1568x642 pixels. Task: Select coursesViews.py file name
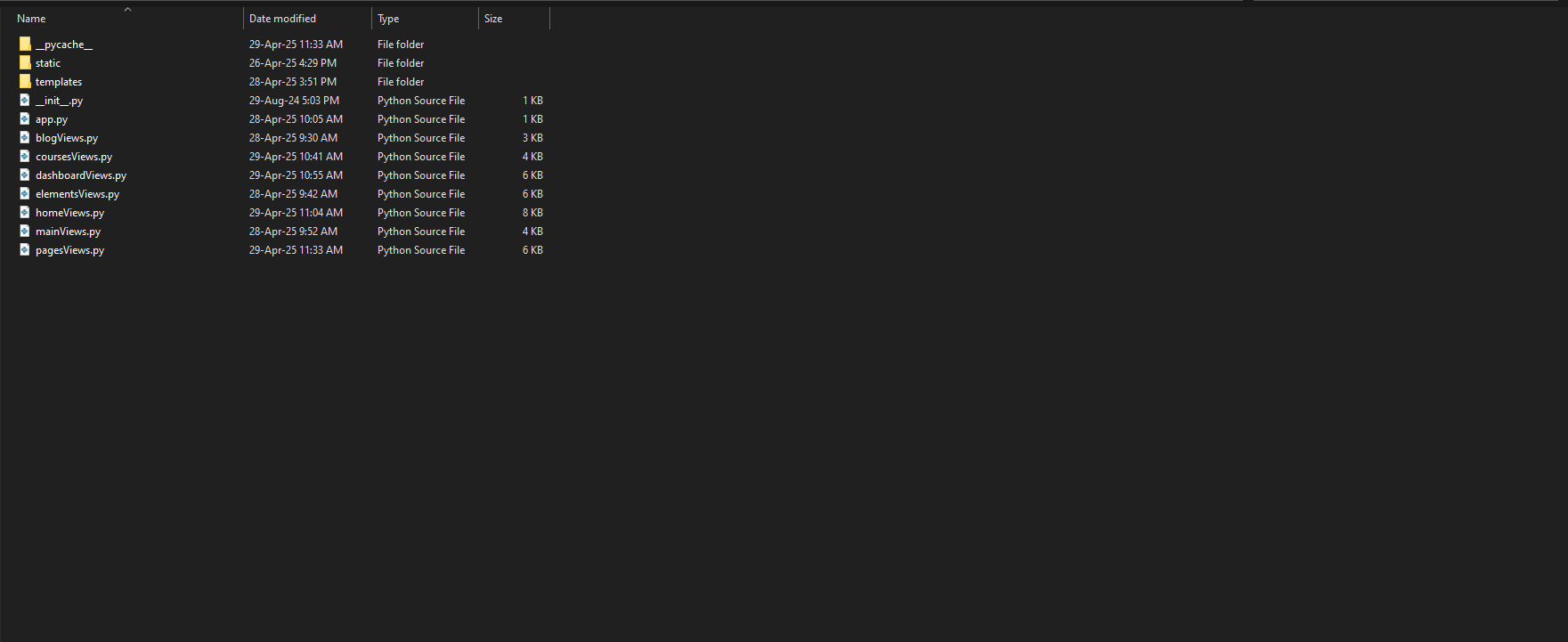click(74, 157)
